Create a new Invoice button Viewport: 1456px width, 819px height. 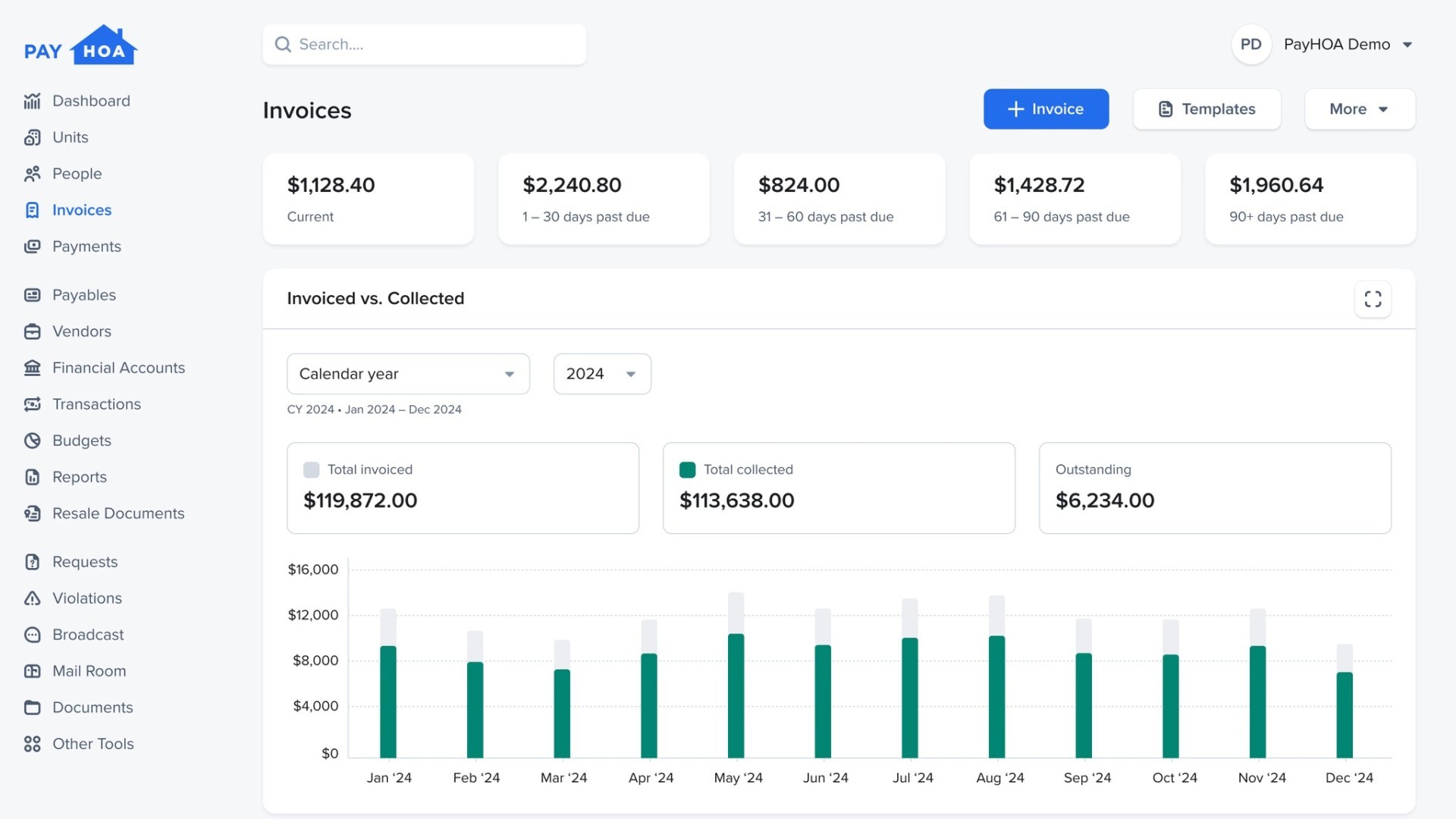click(x=1046, y=109)
